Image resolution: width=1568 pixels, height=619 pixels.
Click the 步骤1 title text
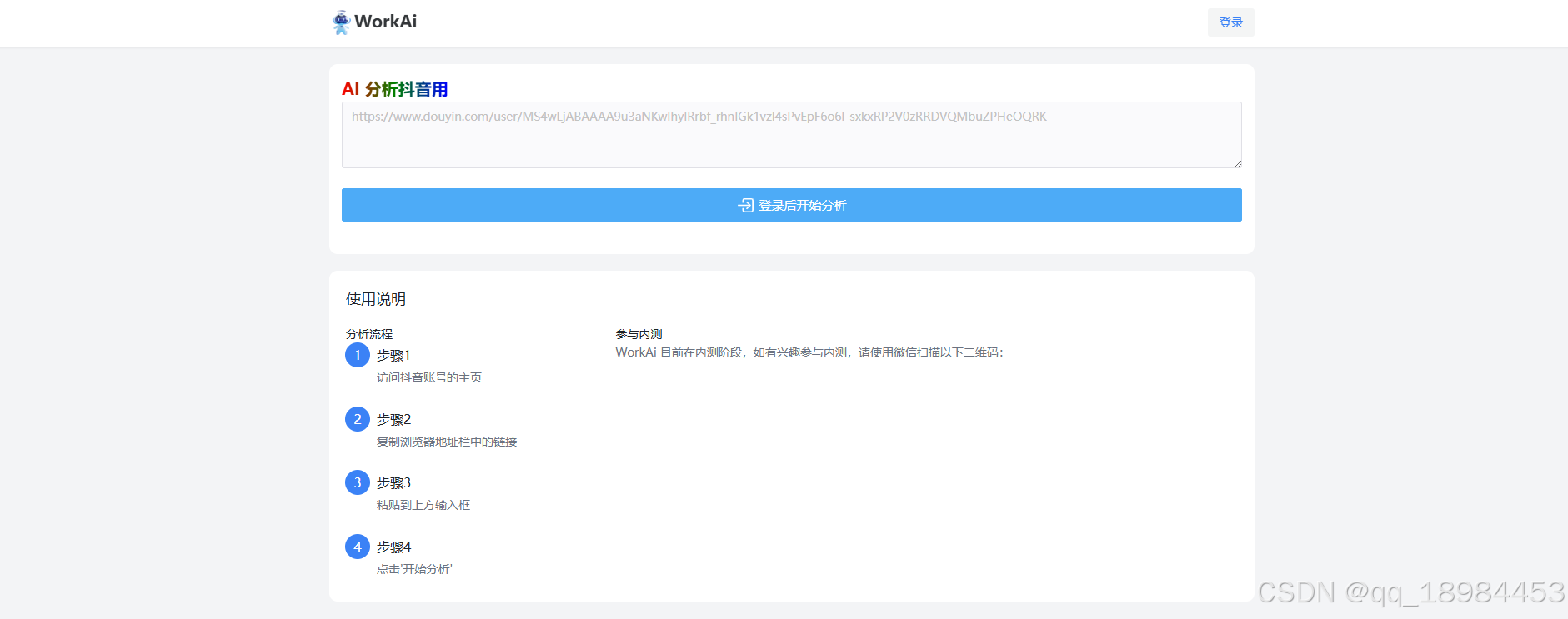pyautogui.click(x=393, y=355)
